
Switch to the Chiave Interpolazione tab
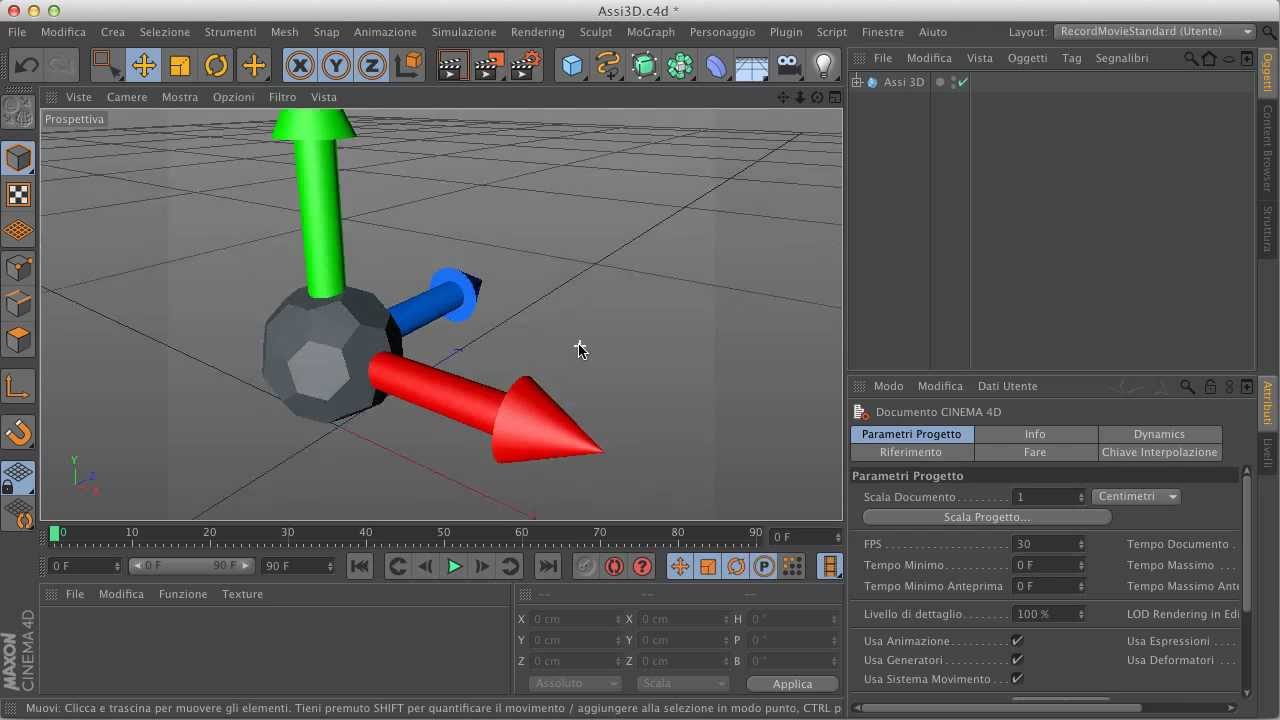1159,452
